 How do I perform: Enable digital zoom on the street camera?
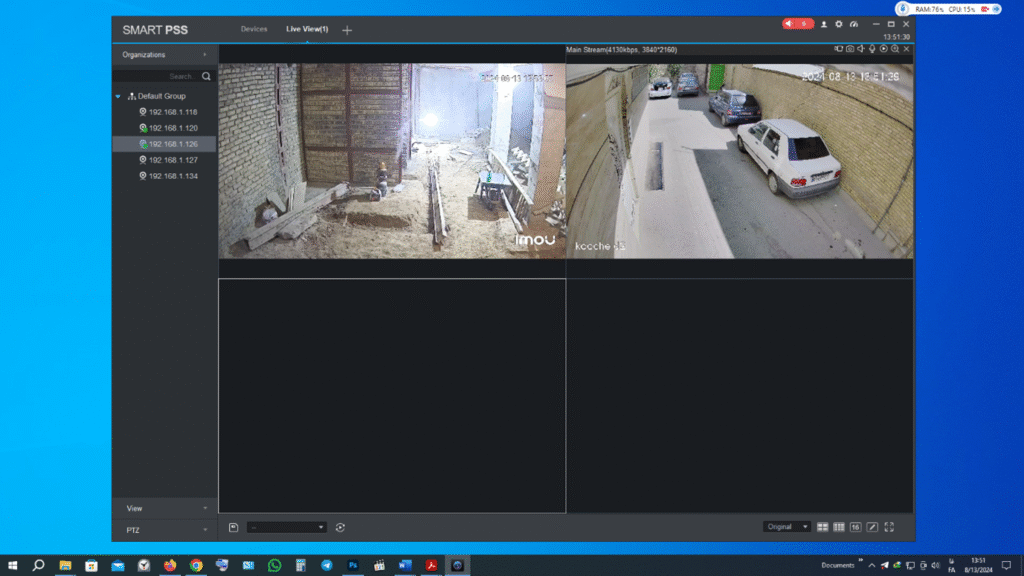tap(895, 49)
